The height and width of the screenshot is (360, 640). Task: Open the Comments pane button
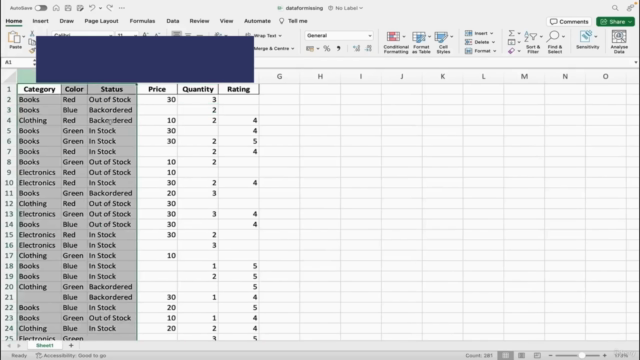[569, 22]
